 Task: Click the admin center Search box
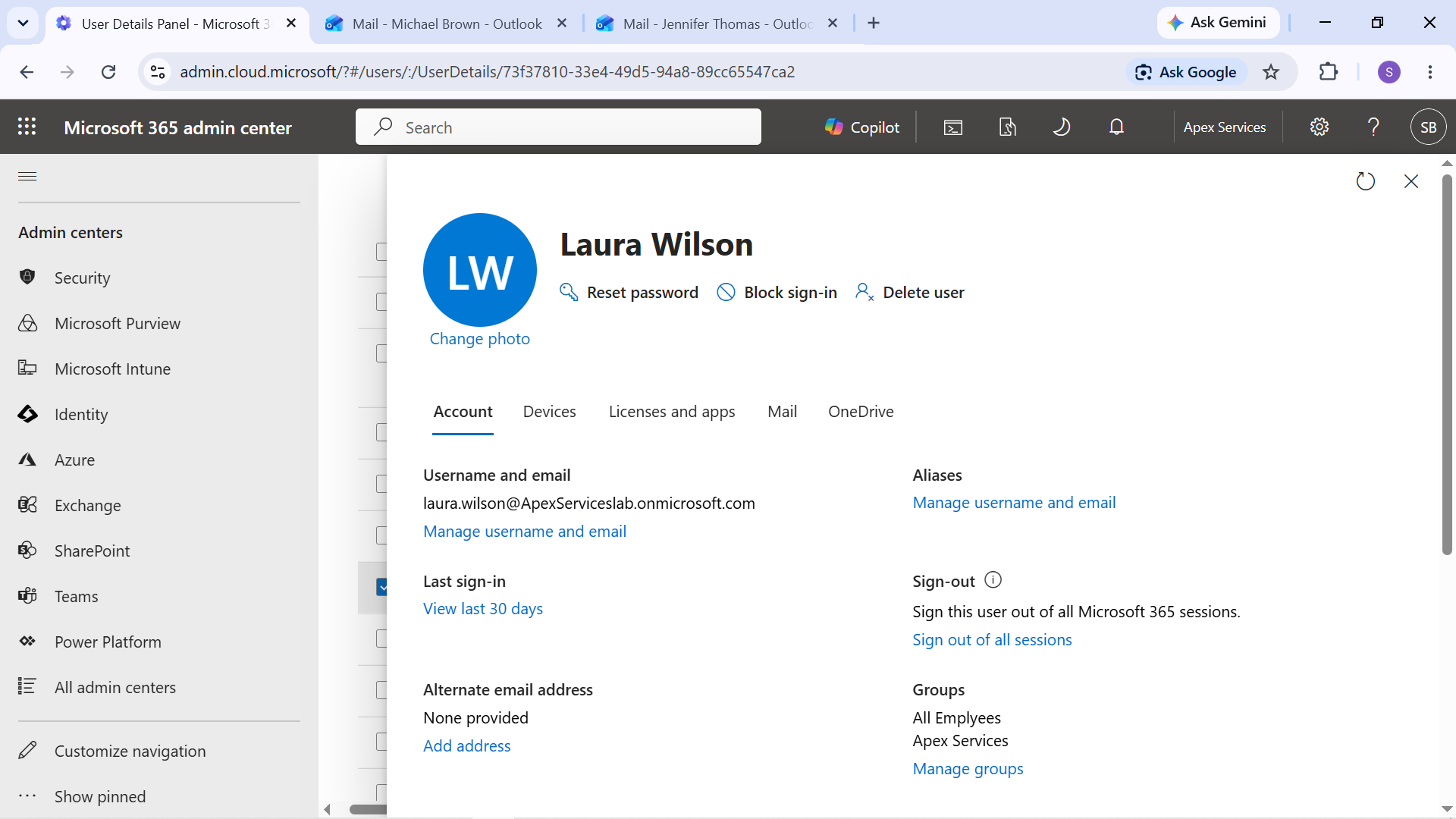(558, 127)
